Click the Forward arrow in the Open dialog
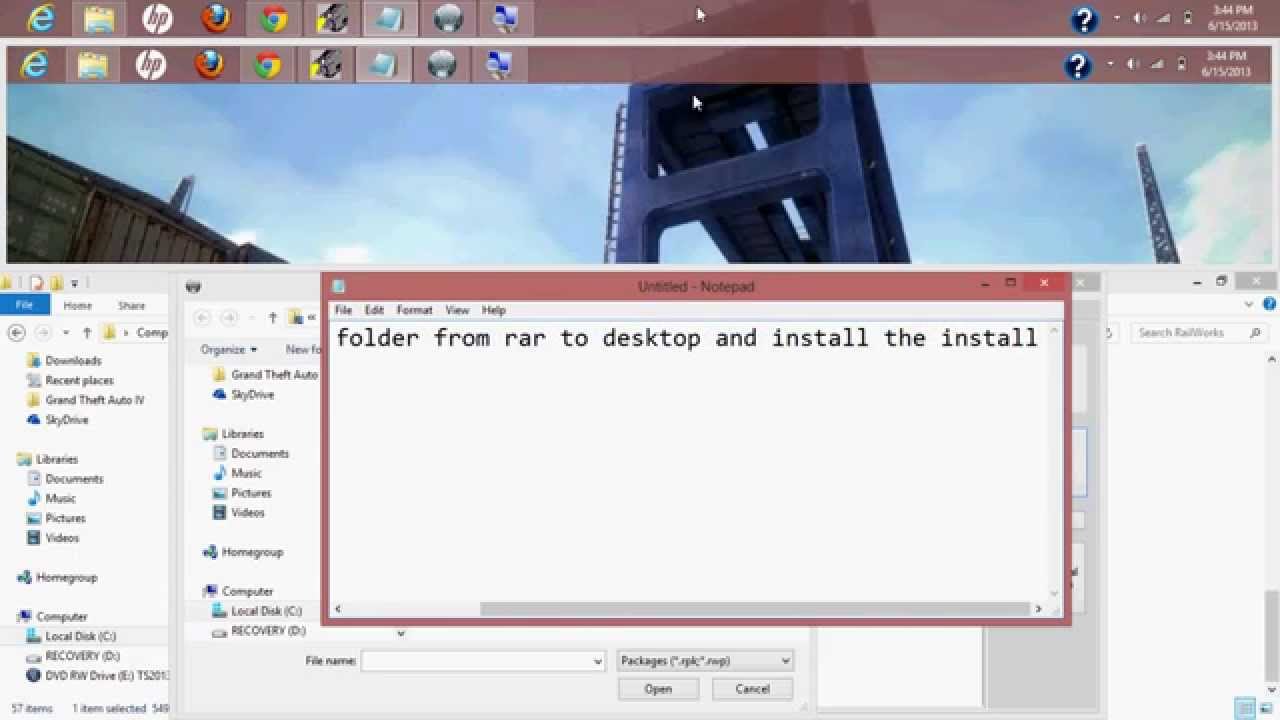1280x720 pixels. pyautogui.click(x=229, y=318)
